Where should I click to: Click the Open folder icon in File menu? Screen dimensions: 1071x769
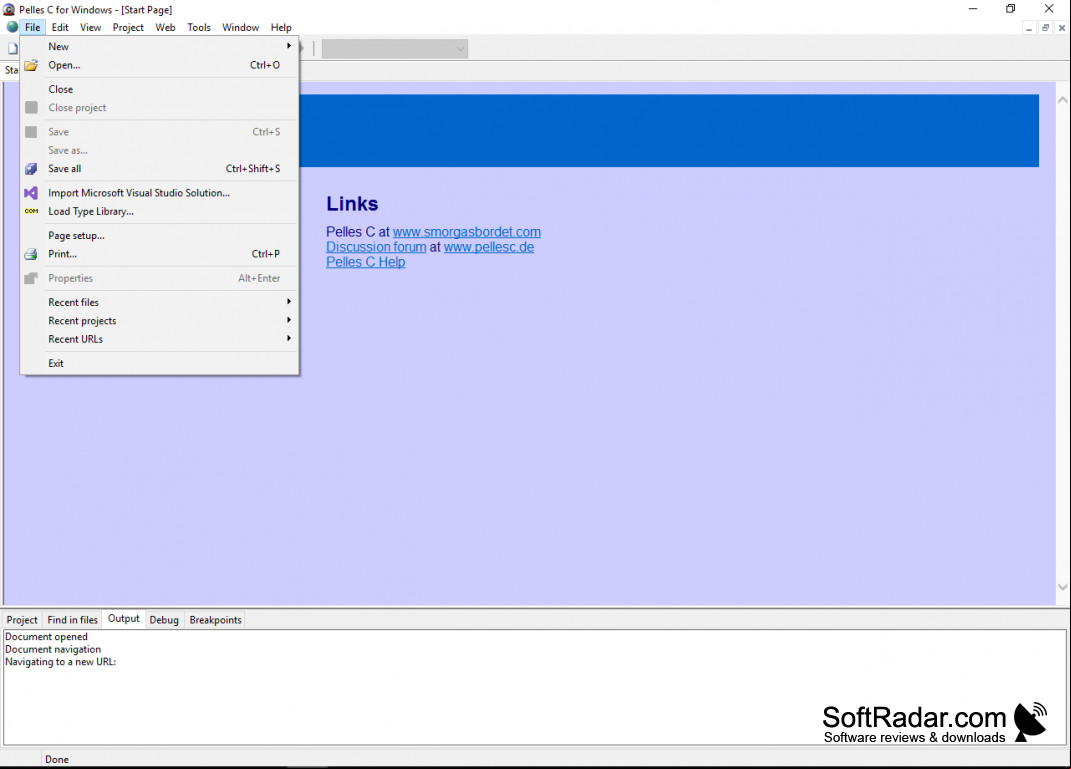31,66
